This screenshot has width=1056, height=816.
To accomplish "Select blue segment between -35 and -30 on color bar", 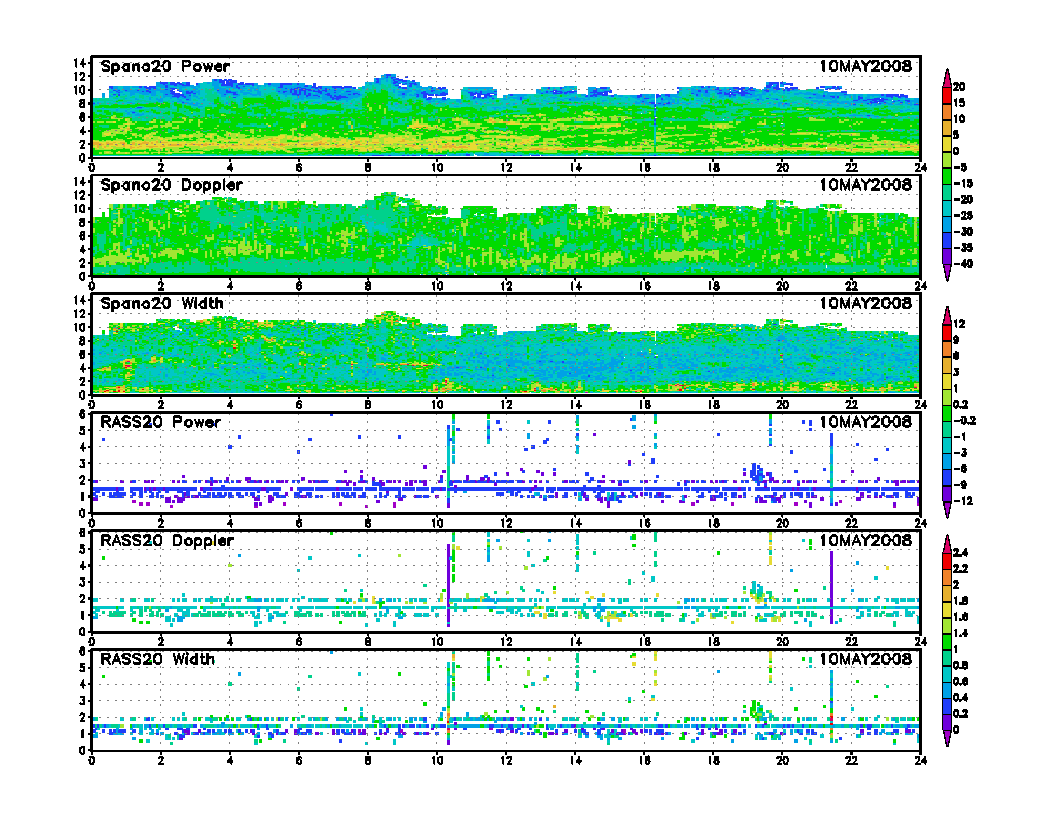I will [x=947, y=240].
